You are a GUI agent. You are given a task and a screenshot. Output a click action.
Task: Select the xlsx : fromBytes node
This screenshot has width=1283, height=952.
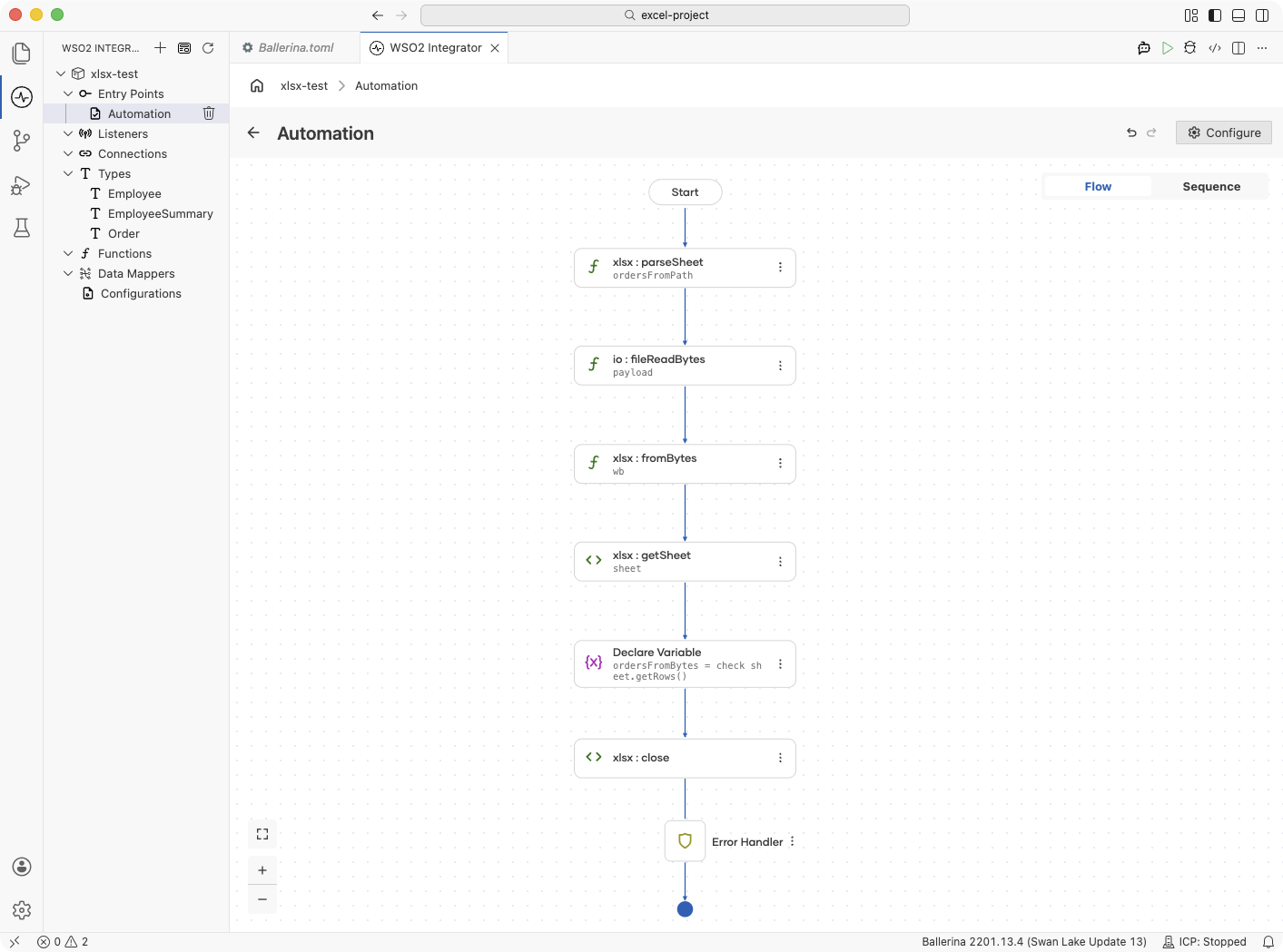click(685, 464)
